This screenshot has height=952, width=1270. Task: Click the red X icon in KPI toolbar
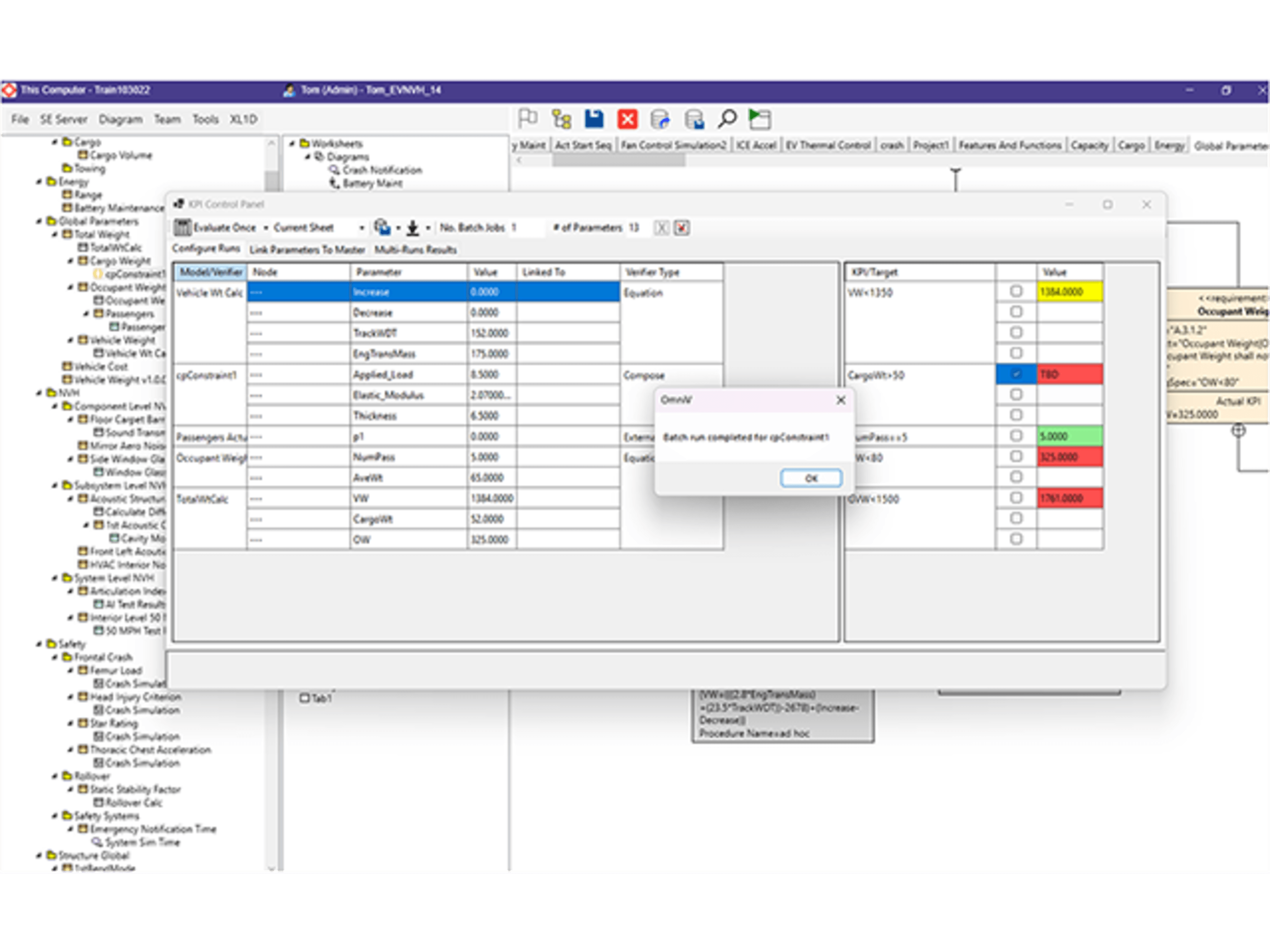[681, 228]
